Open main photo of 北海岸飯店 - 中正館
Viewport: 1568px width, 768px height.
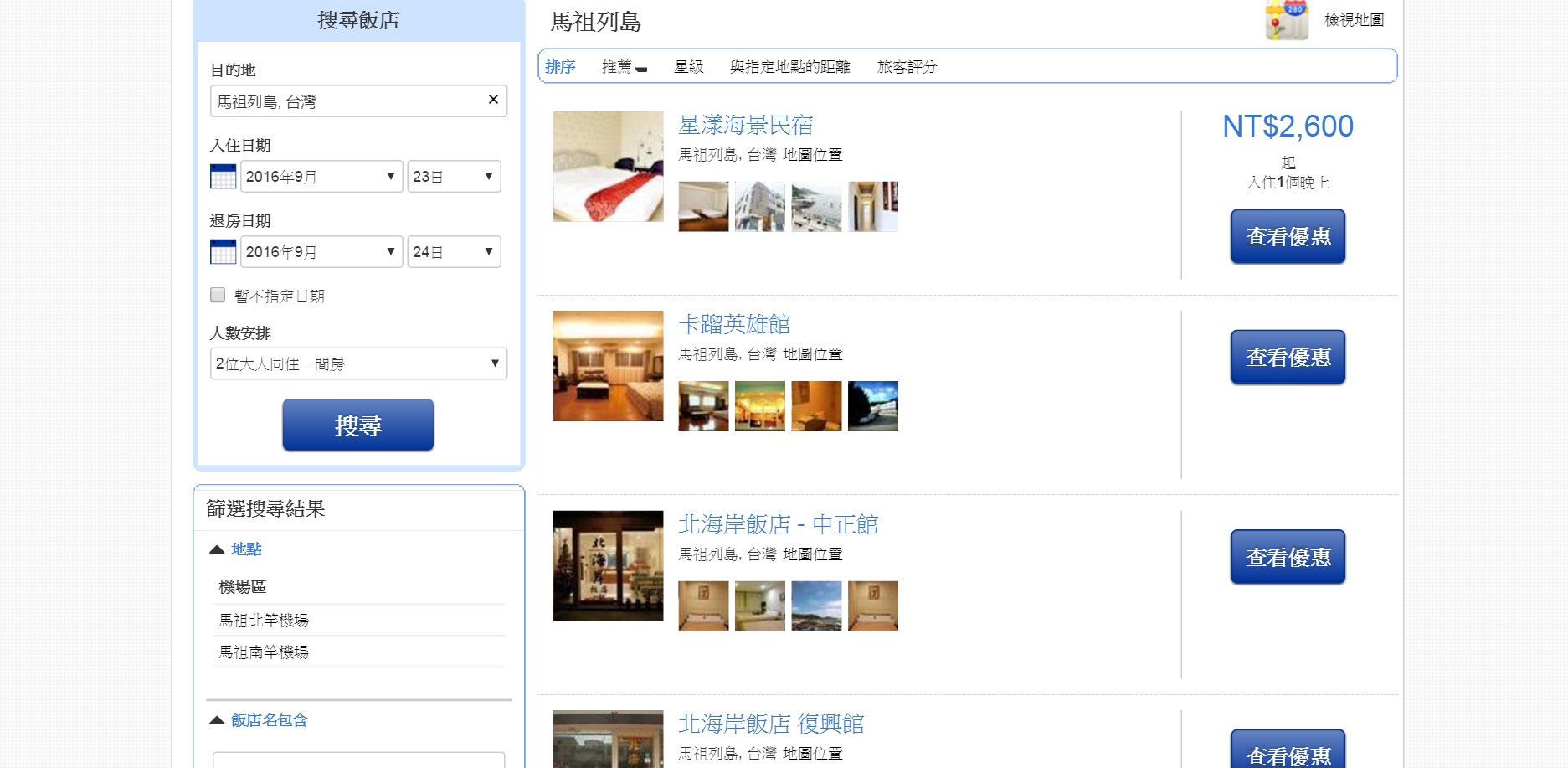click(608, 566)
